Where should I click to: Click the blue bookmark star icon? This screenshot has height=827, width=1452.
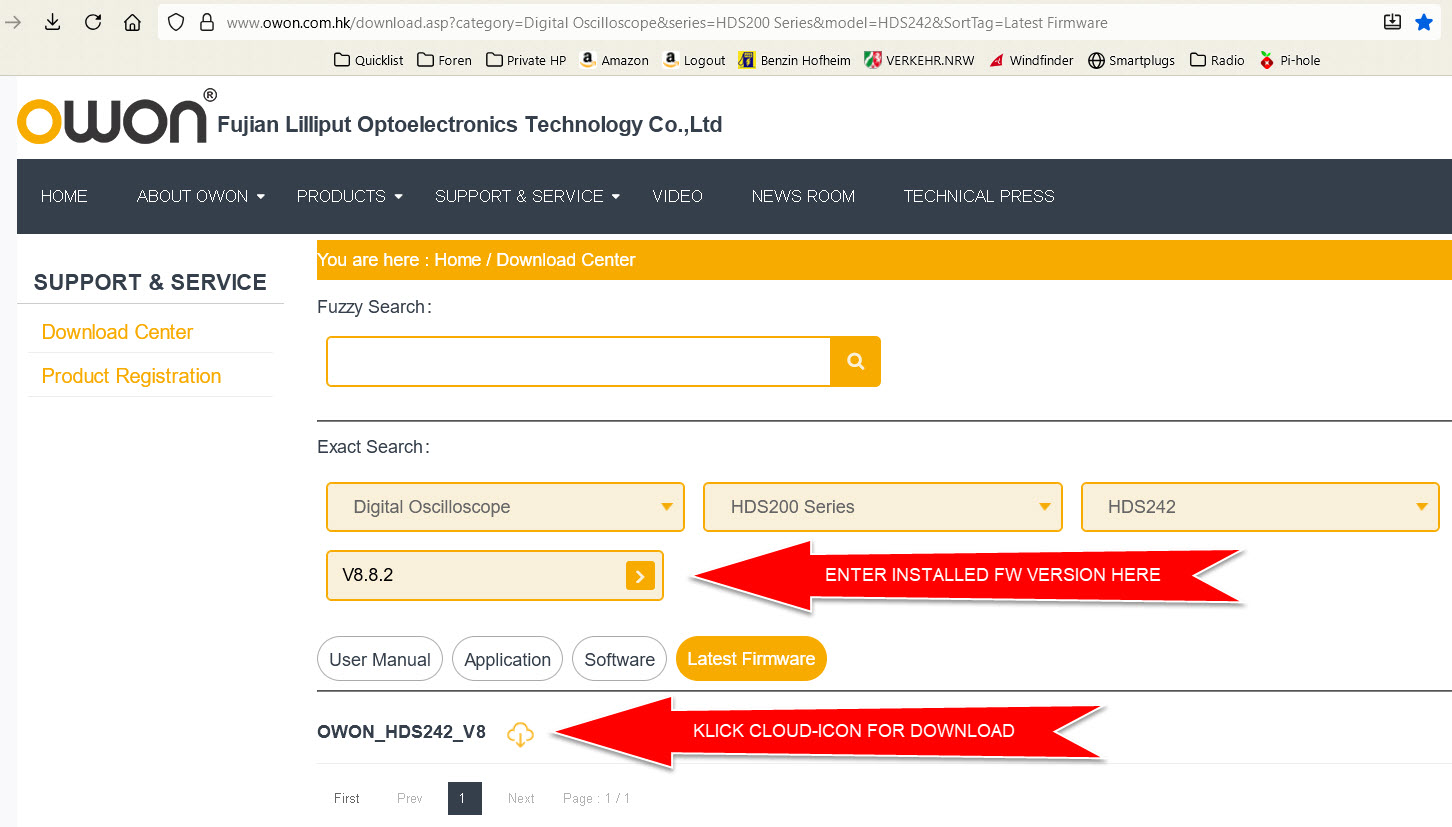[1424, 22]
